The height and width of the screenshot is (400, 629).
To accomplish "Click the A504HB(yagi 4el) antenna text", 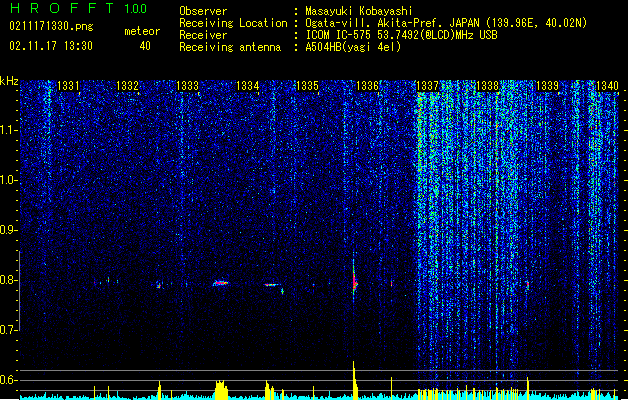I will tap(353, 47).
